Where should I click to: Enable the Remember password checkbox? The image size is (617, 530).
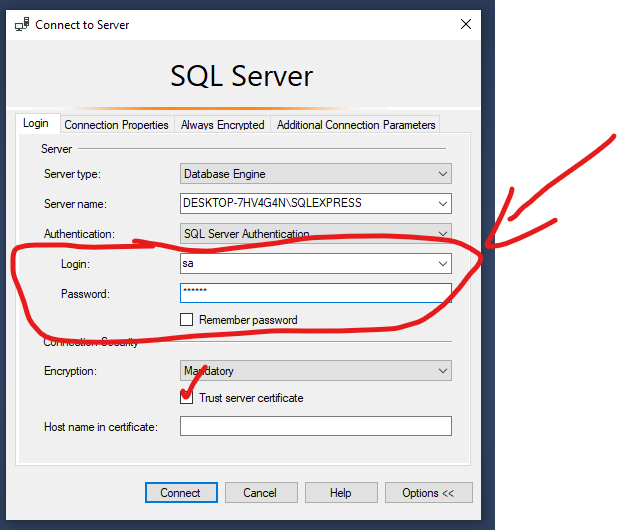186,320
